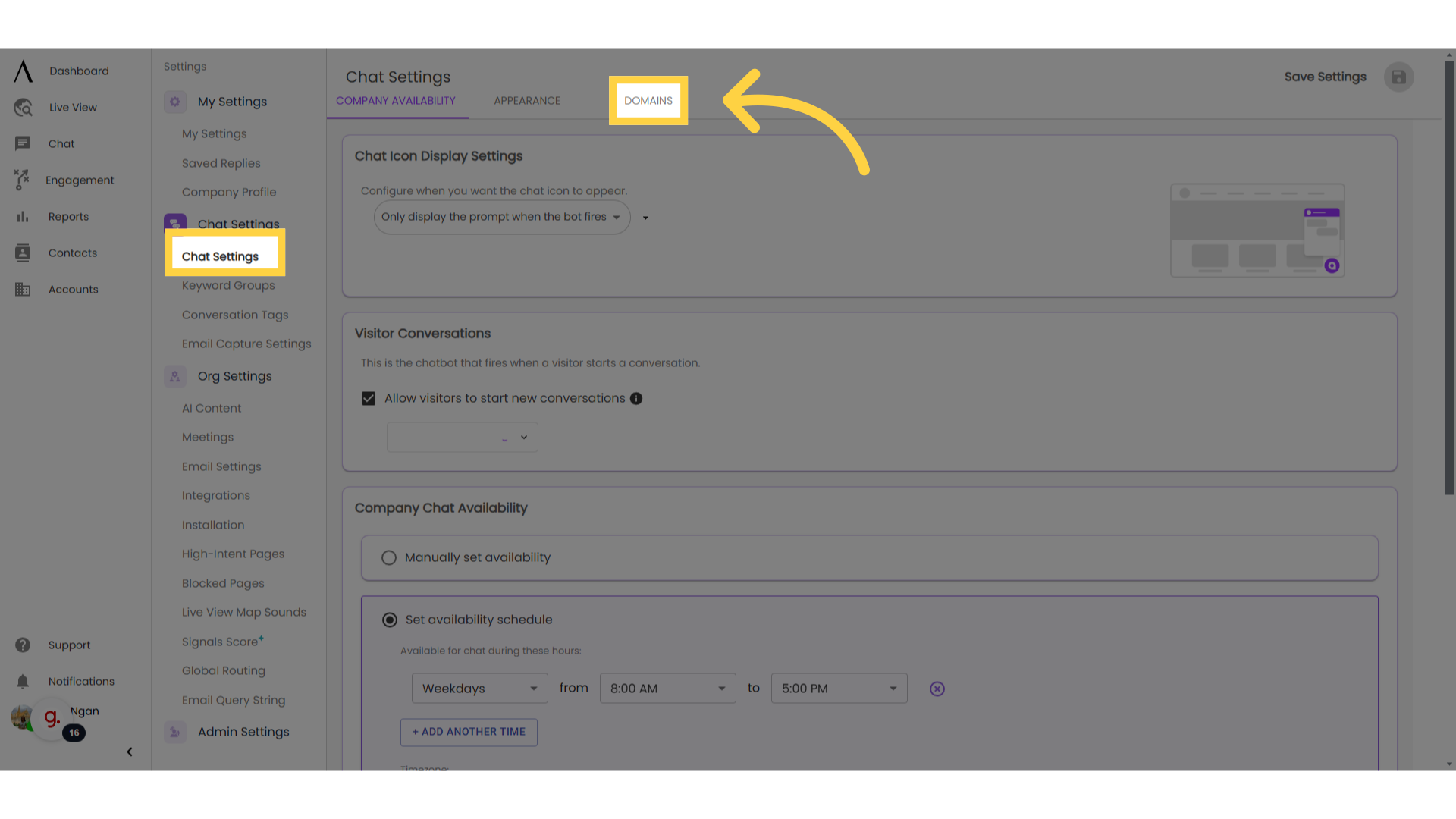The height and width of the screenshot is (819, 1456).
Task: Select Manually set availability radio button
Action: point(389,557)
